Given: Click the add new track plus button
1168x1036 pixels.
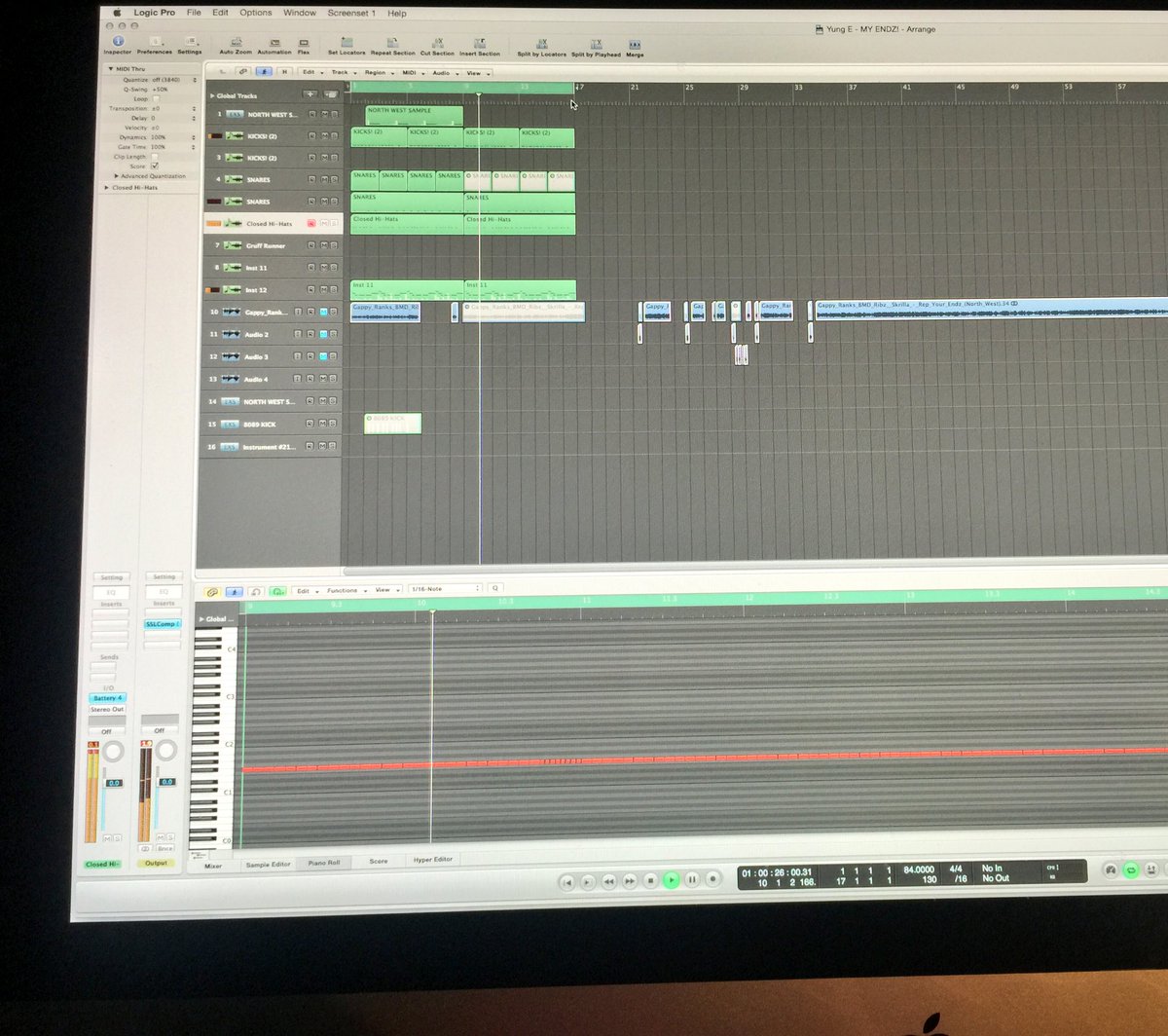Looking at the screenshot, I should pyautogui.click(x=310, y=94).
